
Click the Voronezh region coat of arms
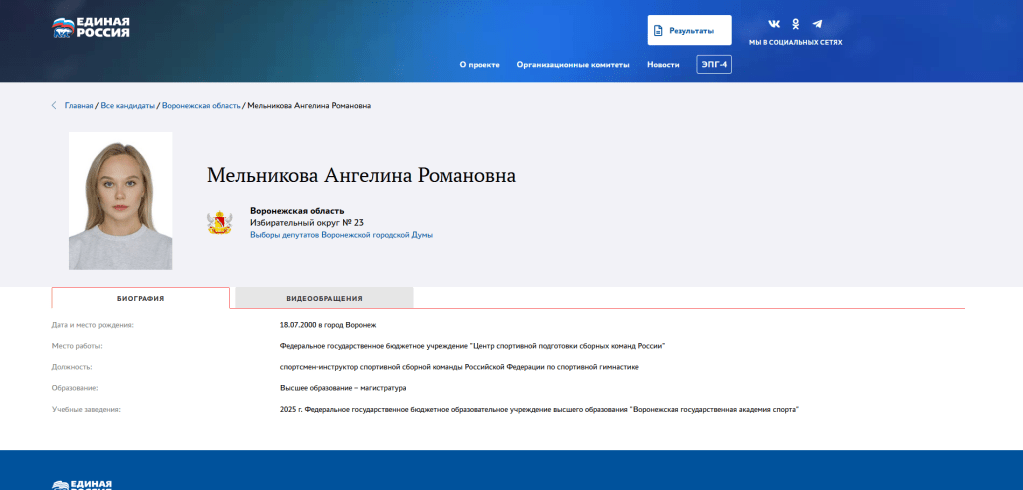tap(220, 223)
